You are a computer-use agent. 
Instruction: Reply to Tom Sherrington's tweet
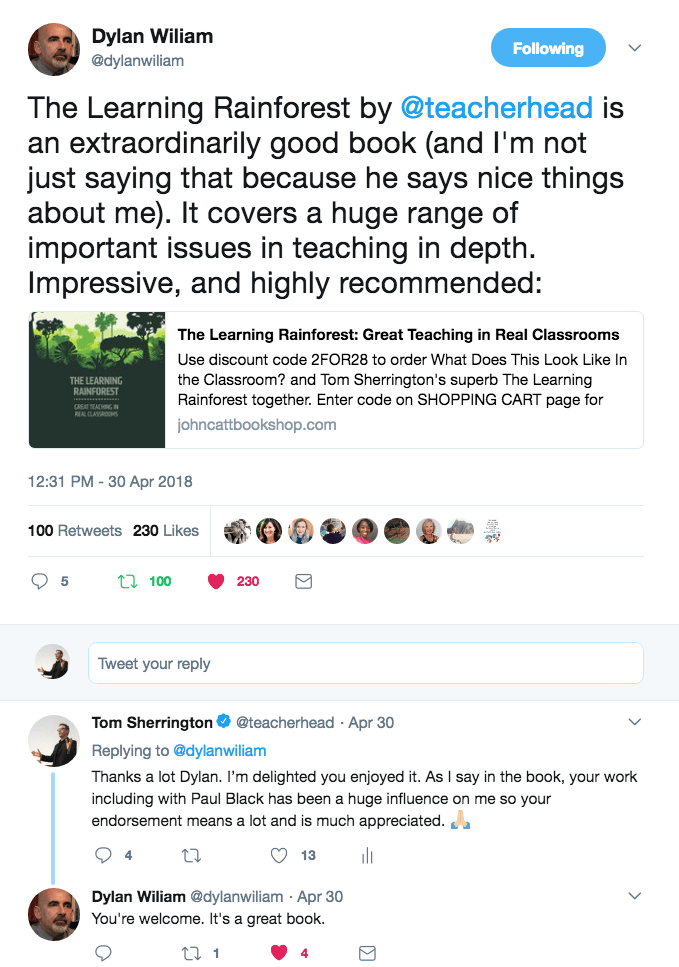pyautogui.click(x=103, y=855)
